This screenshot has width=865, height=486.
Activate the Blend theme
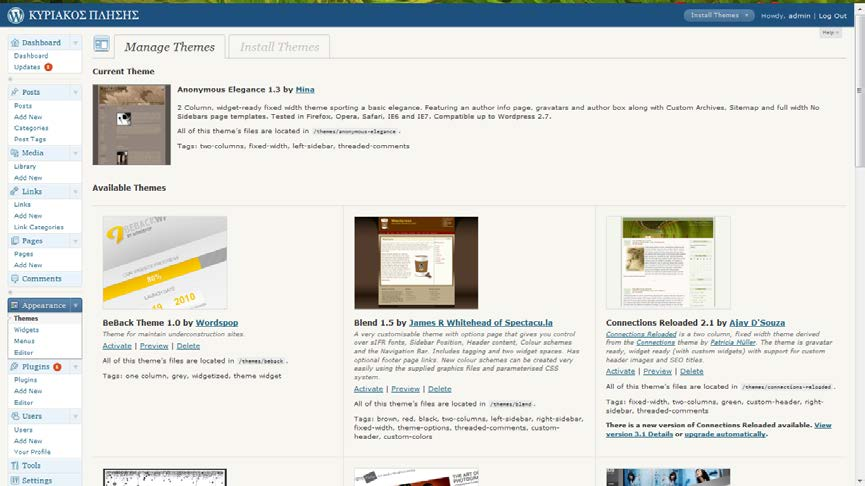(369, 389)
